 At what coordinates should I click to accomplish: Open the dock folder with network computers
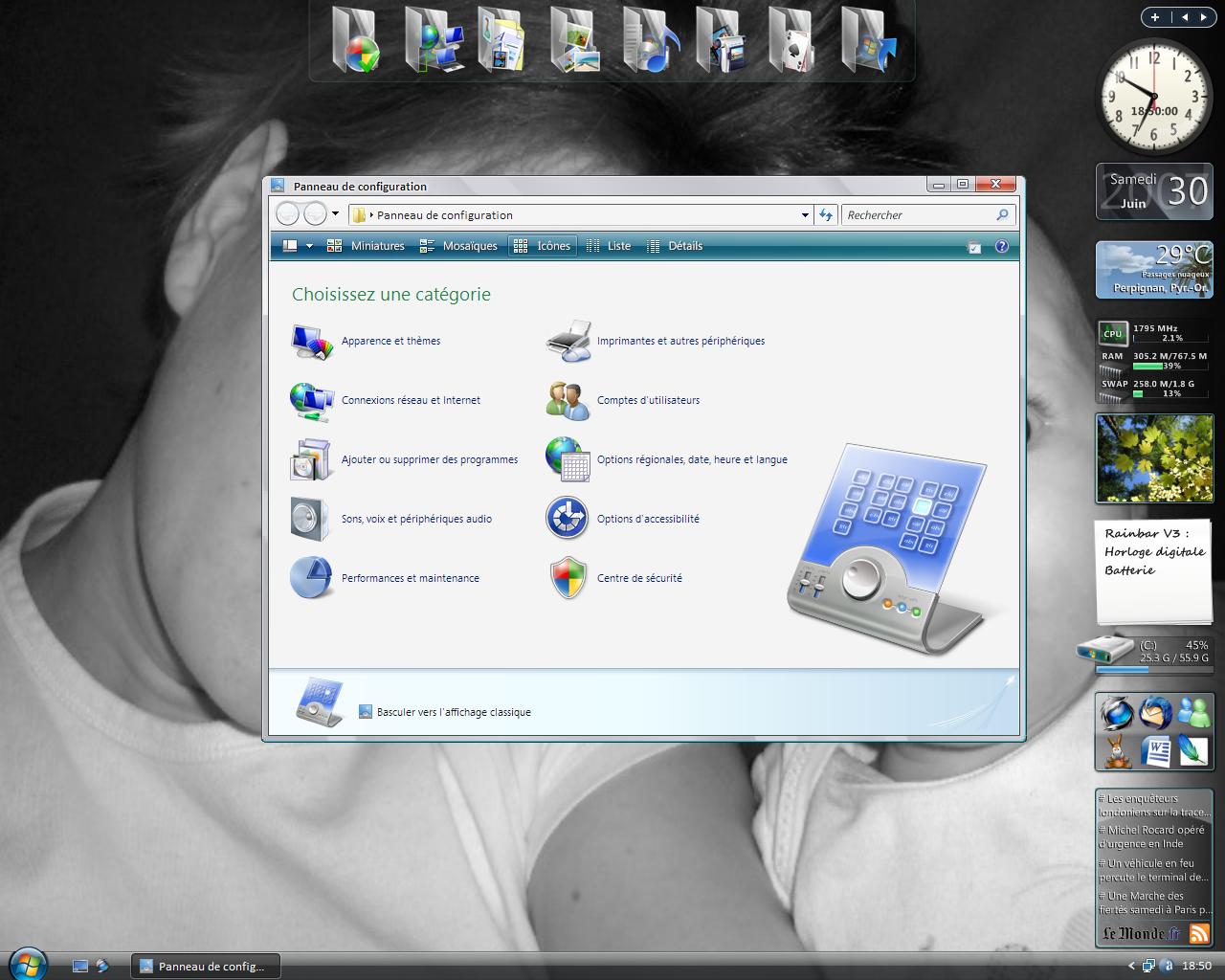point(433,40)
